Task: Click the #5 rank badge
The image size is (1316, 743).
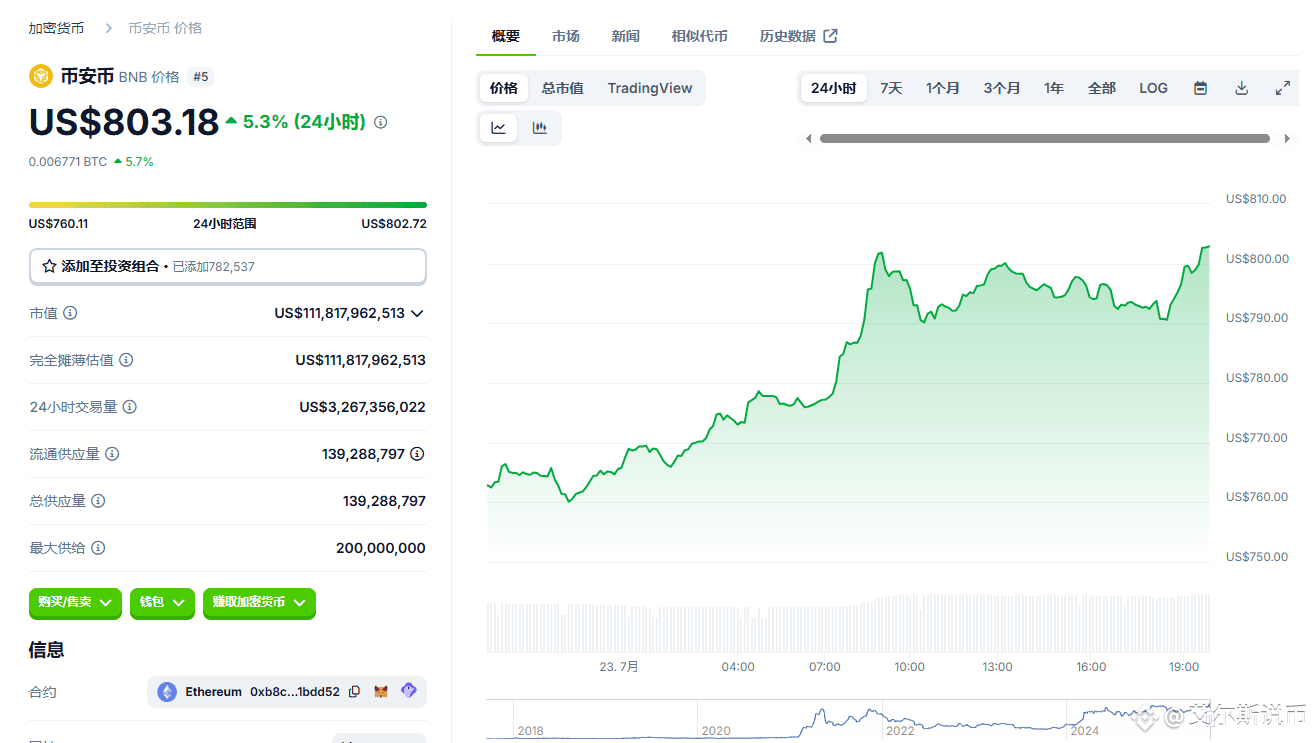Action: 200,77
